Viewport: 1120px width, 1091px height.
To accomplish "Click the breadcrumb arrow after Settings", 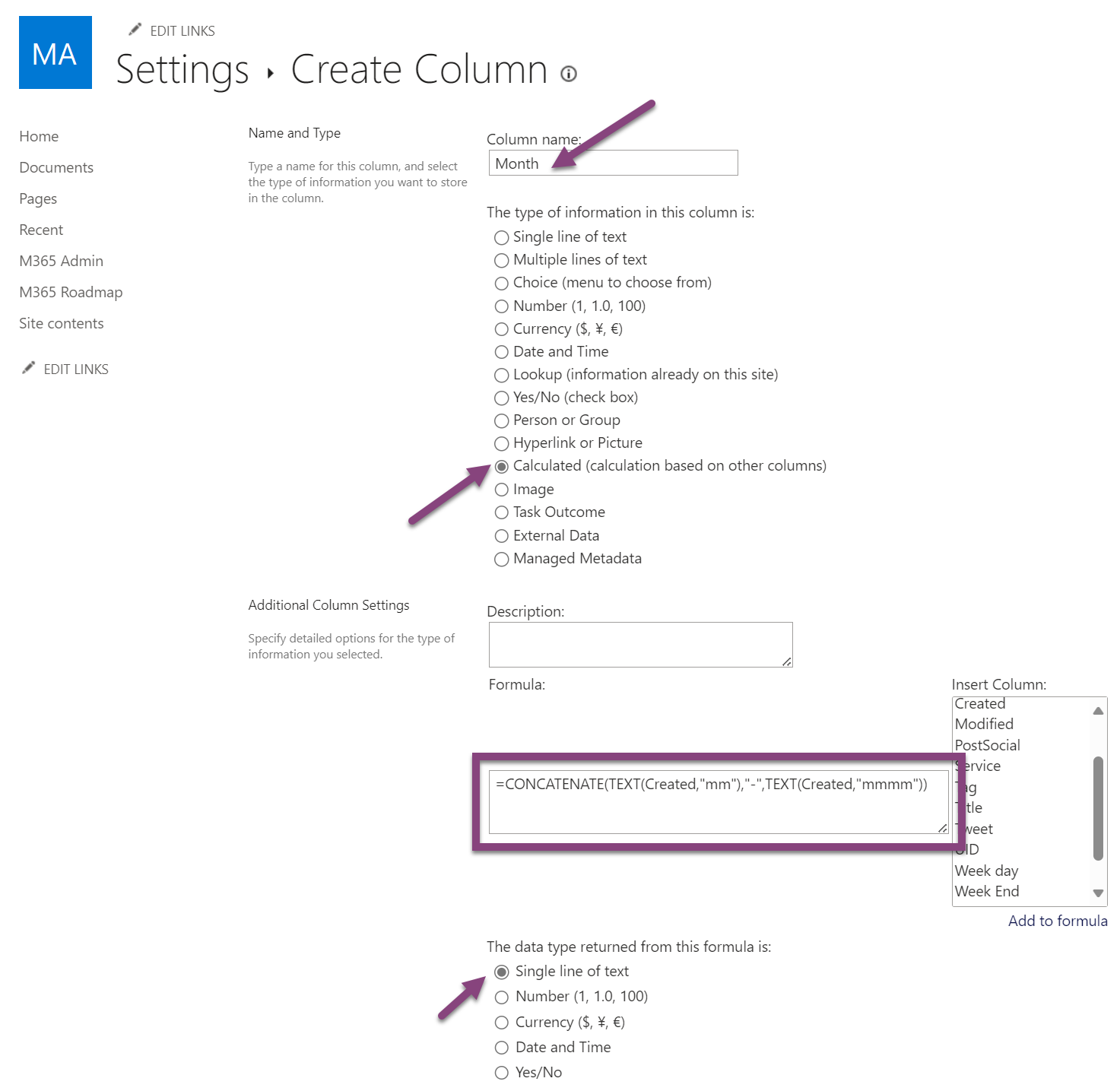I will 270,73.
